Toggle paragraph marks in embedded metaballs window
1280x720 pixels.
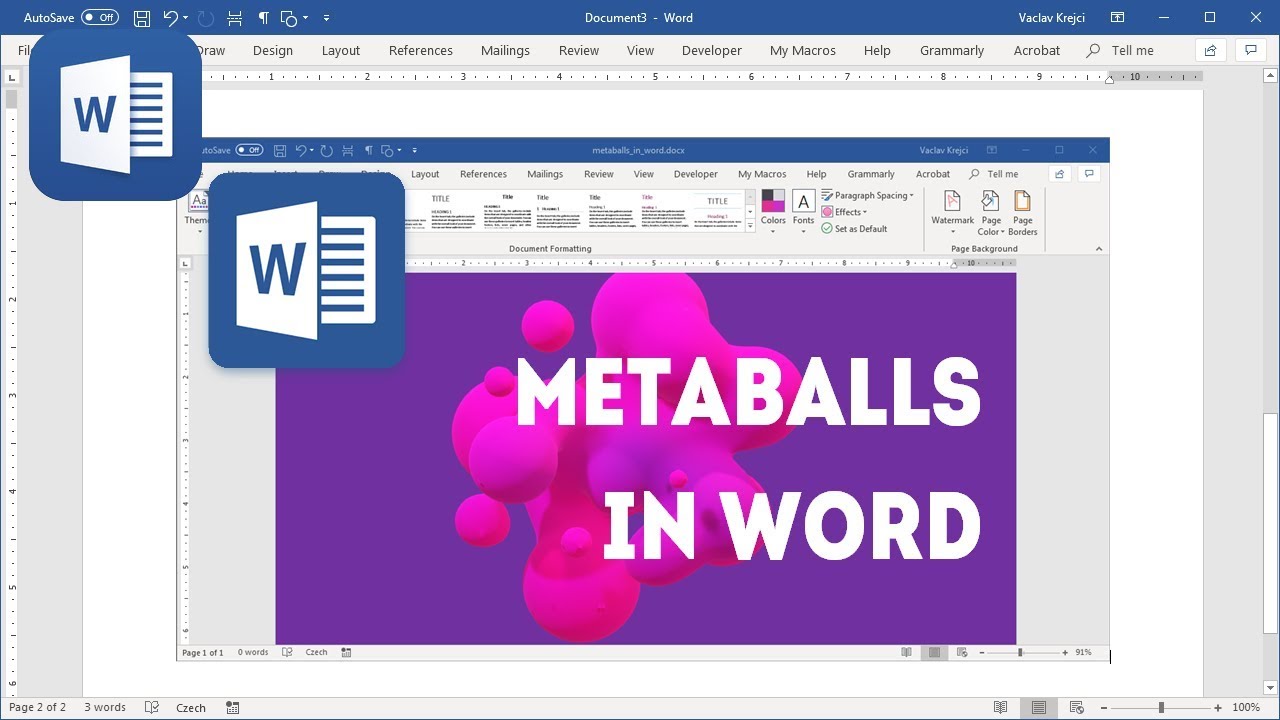pos(368,150)
